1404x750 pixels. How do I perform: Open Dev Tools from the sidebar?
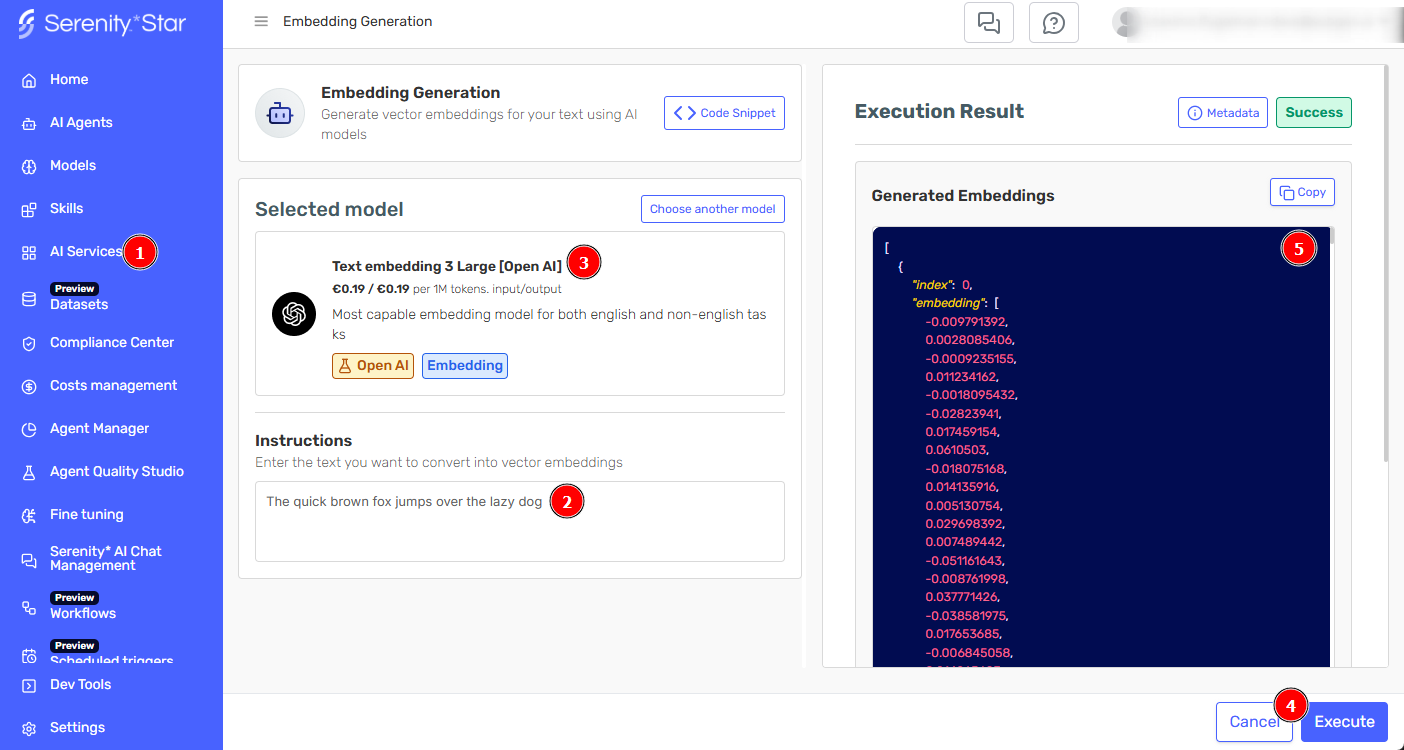[81, 684]
